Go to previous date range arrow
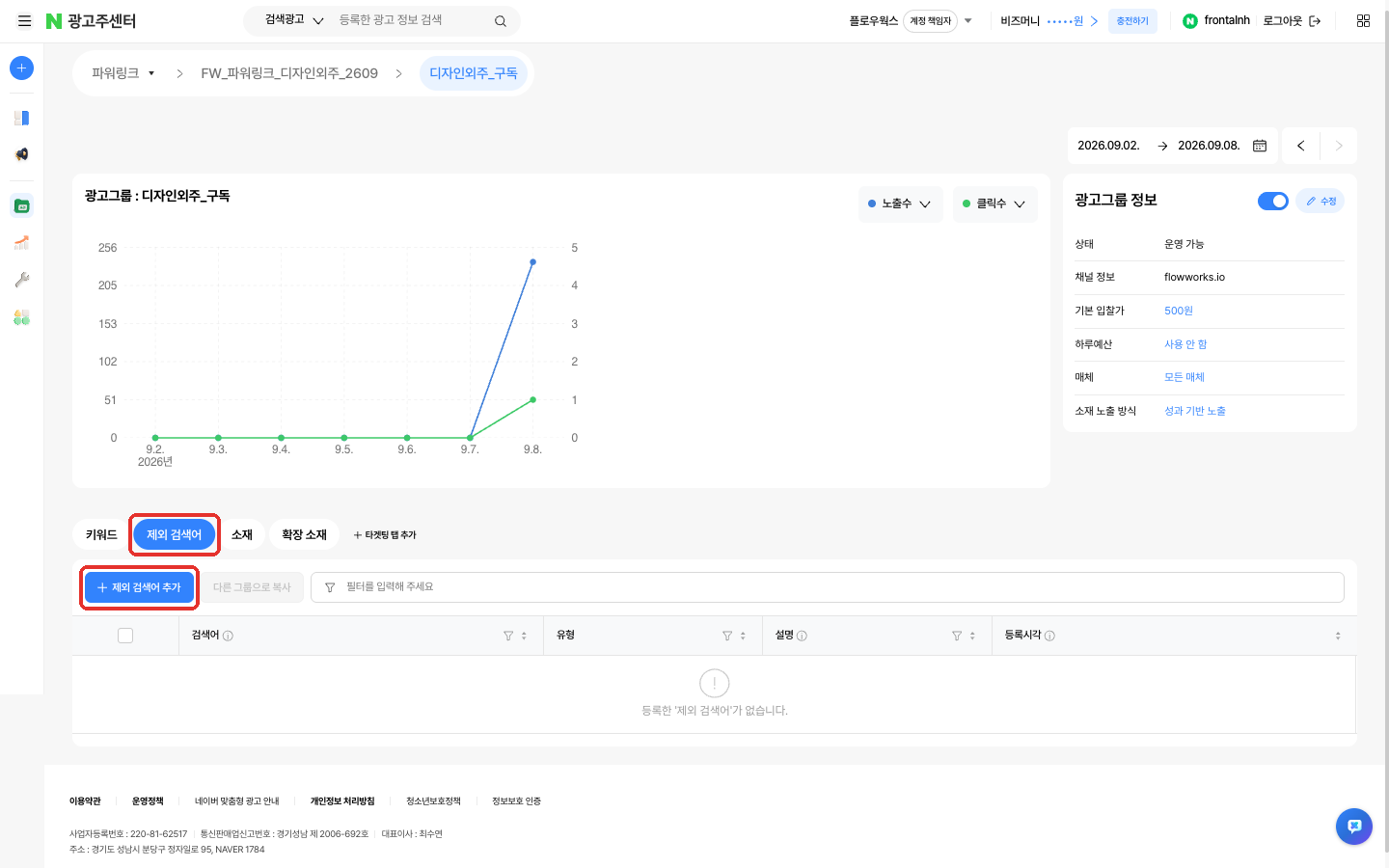This screenshot has height=868, width=1389. pos(1300,146)
